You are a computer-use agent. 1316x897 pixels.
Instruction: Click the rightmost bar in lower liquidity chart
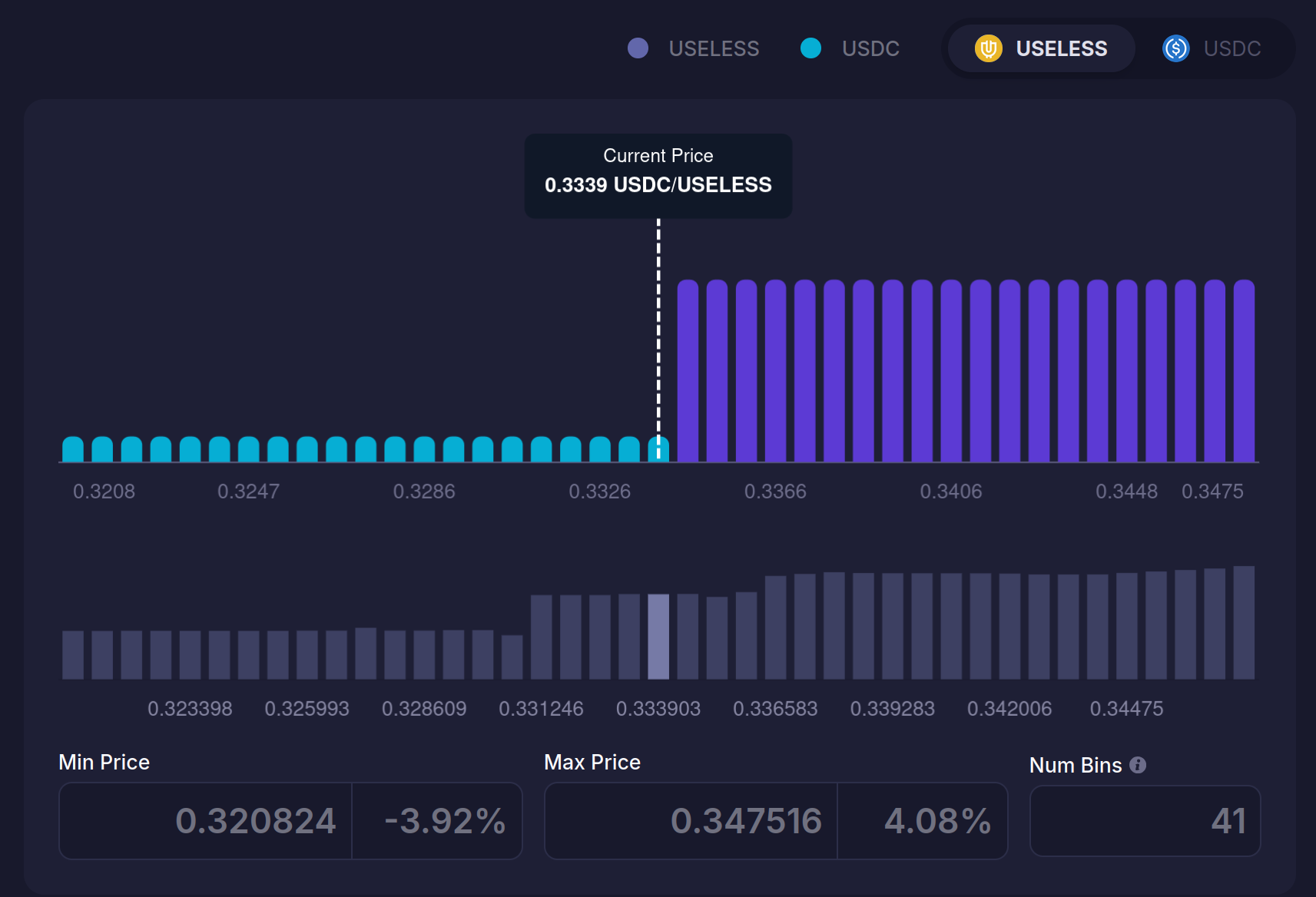pos(1244,623)
